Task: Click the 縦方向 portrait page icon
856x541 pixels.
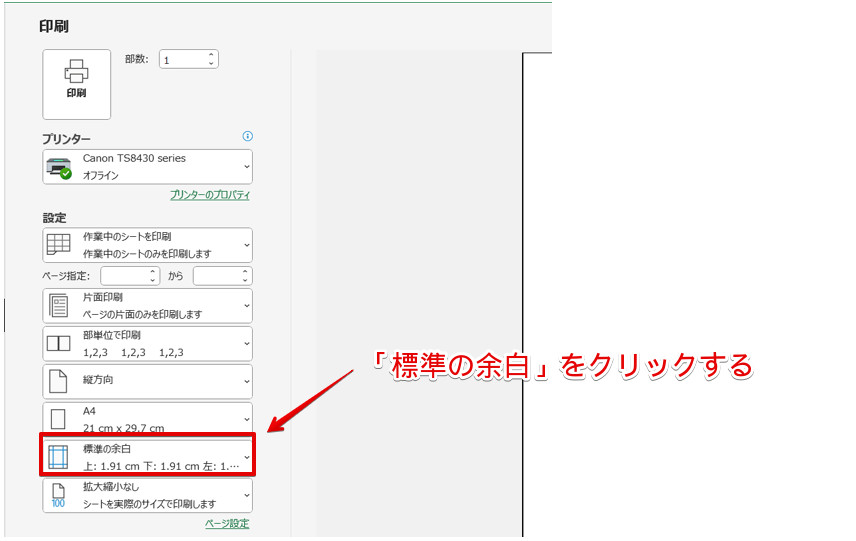Action: pyautogui.click(x=58, y=382)
